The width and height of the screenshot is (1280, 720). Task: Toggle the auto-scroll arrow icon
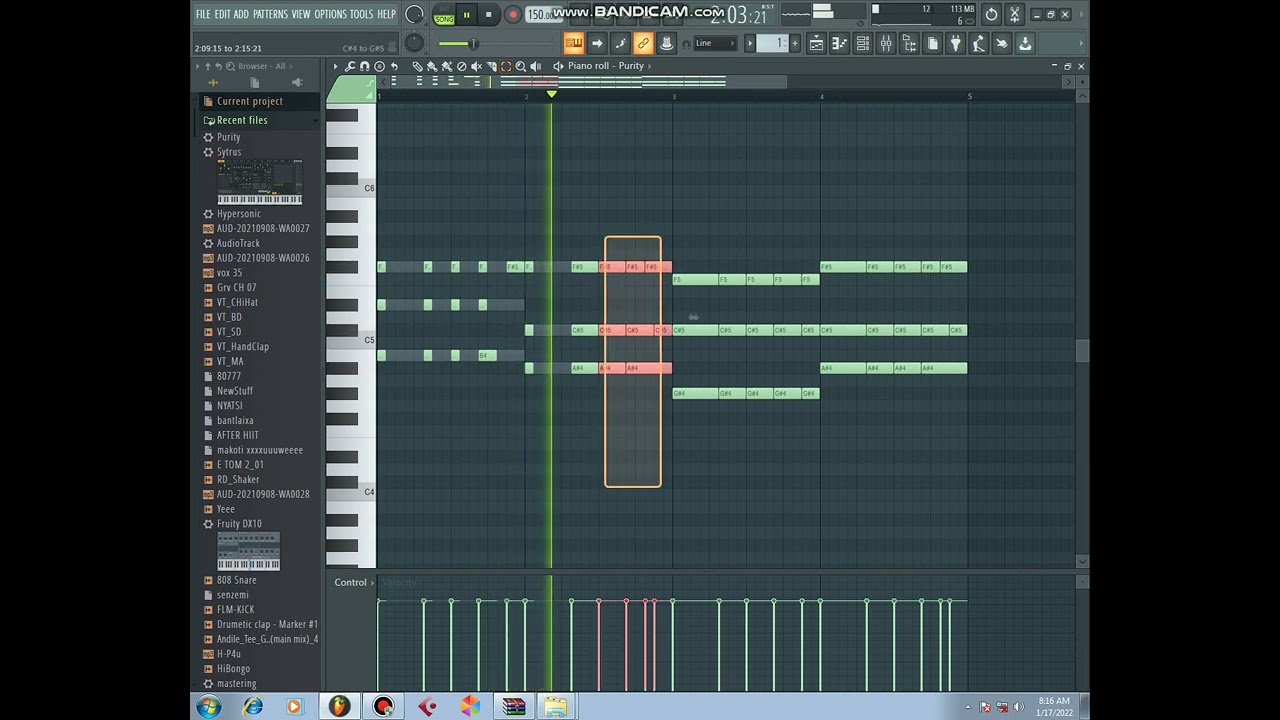click(597, 43)
